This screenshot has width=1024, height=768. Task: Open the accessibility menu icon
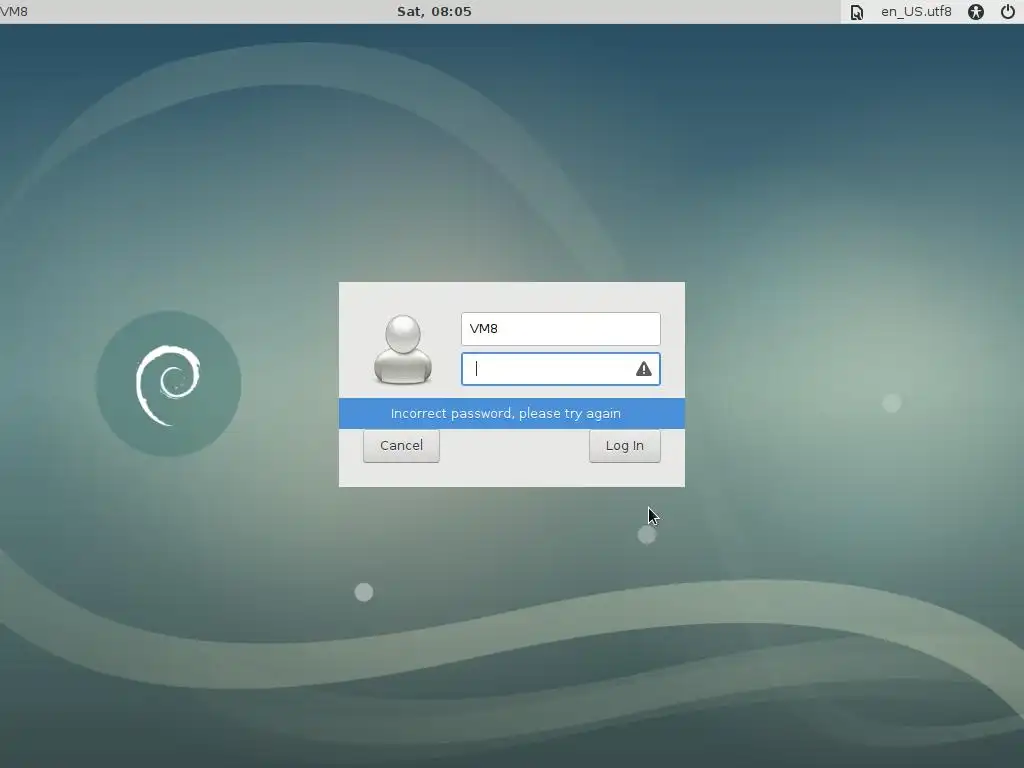pos(976,12)
